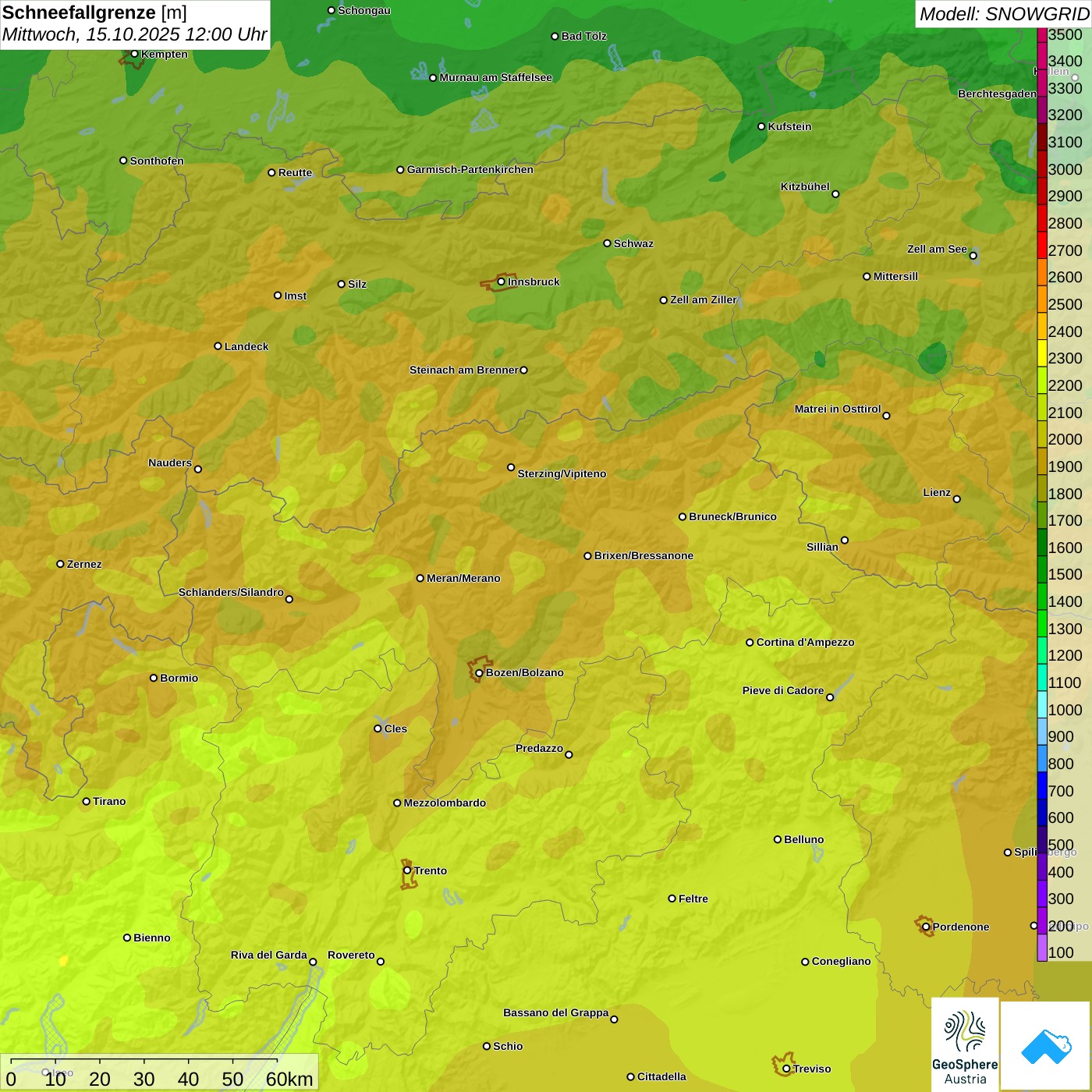Click the Belluno label
Screen dimensions: 1092x1092
pyautogui.click(x=803, y=839)
